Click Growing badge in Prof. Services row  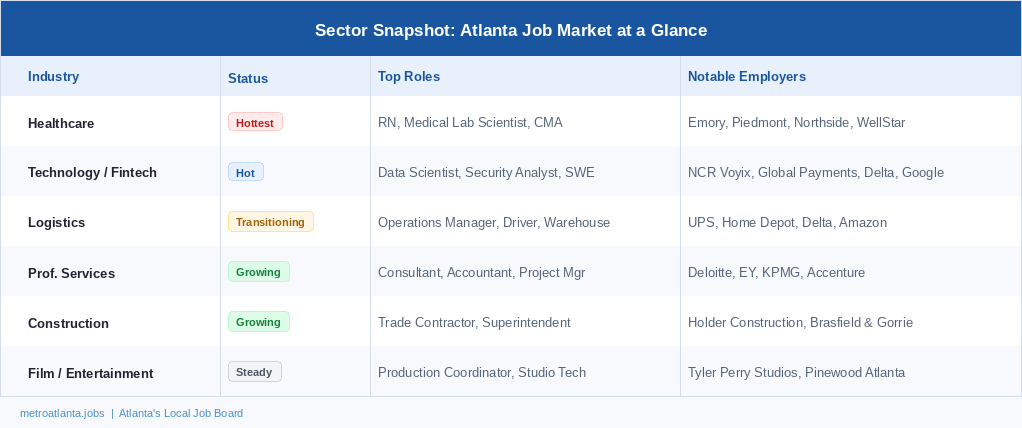tap(258, 272)
